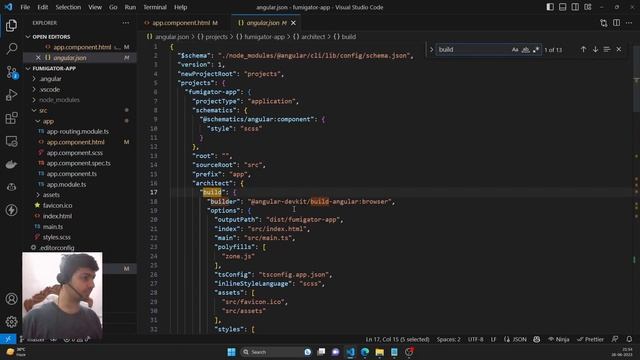The height and width of the screenshot is (360, 640).
Task: Click the projects breadcrumb segment
Action: 216,37
